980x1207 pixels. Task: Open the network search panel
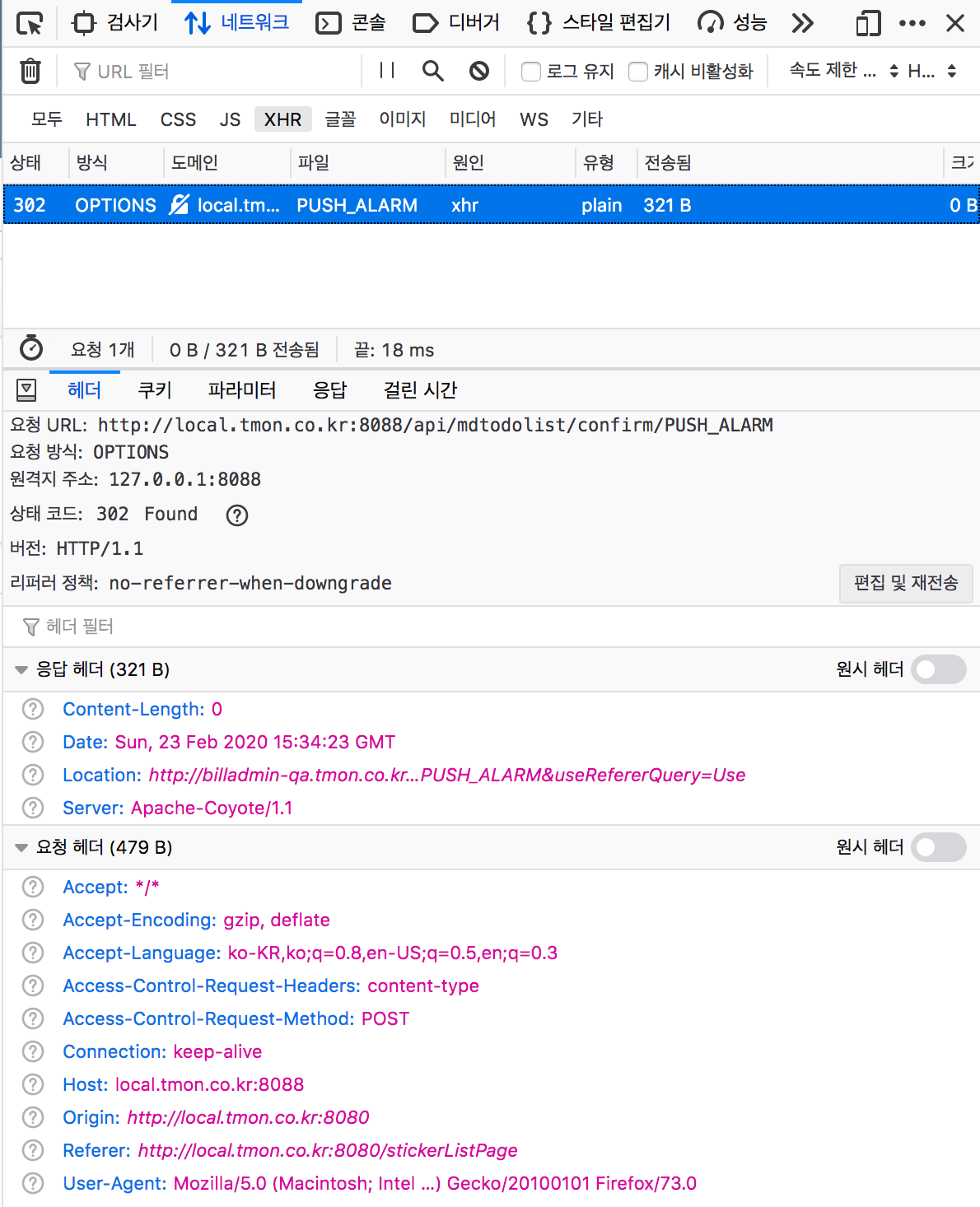(x=433, y=71)
